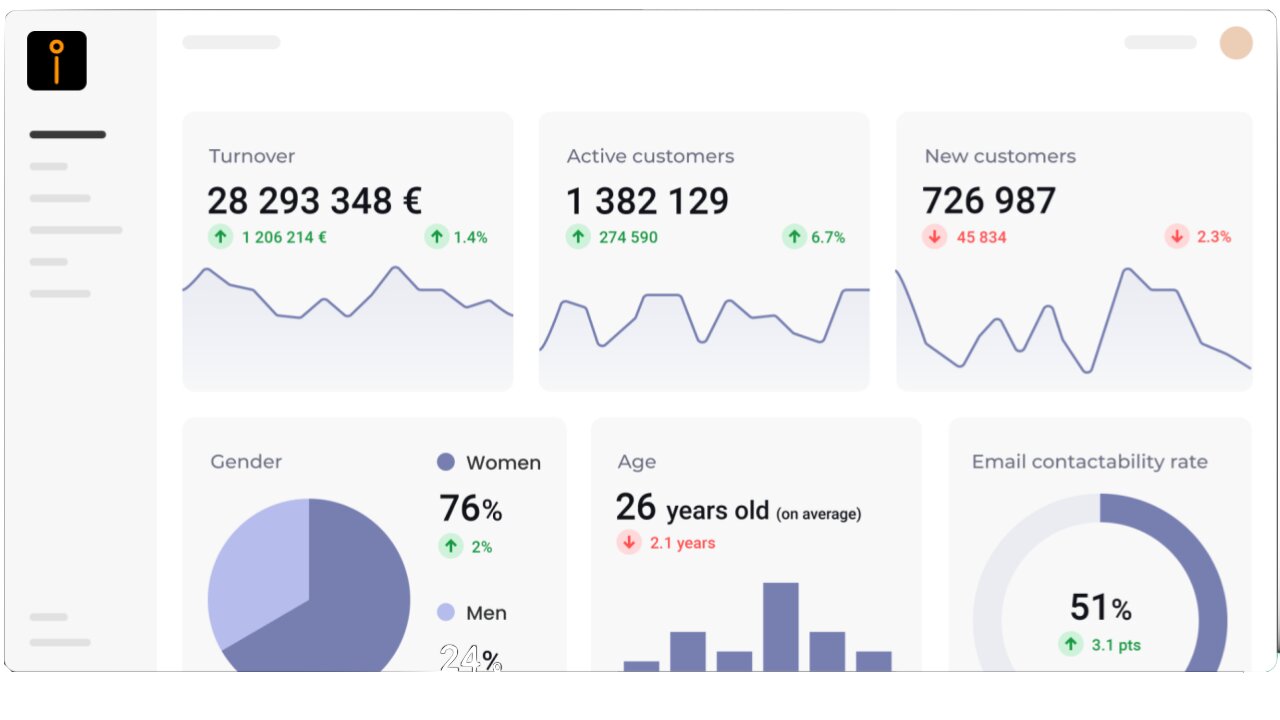
Task: Toggle the Men series legend dot
Action: 444,612
